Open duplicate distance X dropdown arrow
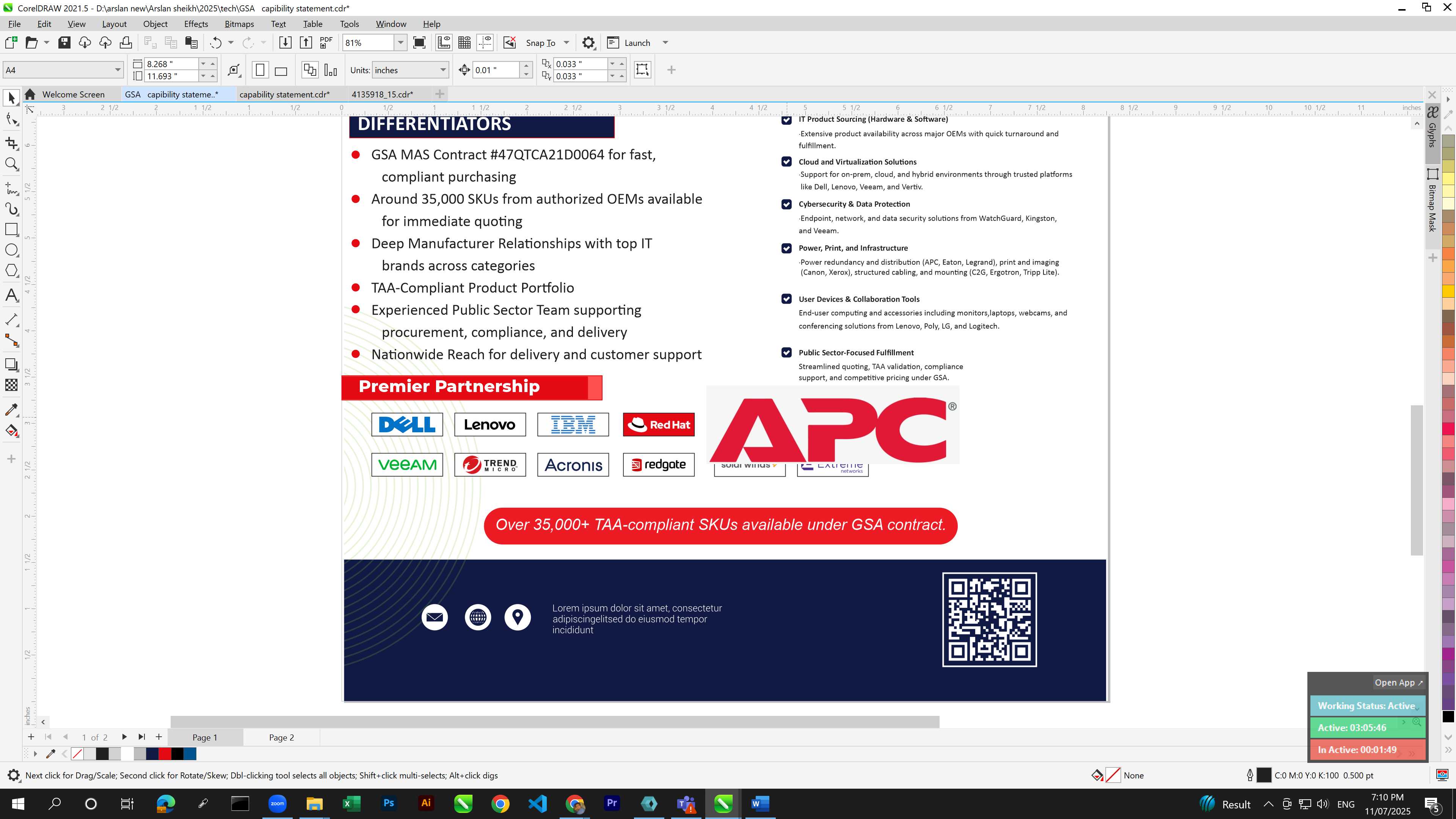The width and height of the screenshot is (1456, 819). pos(612,64)
